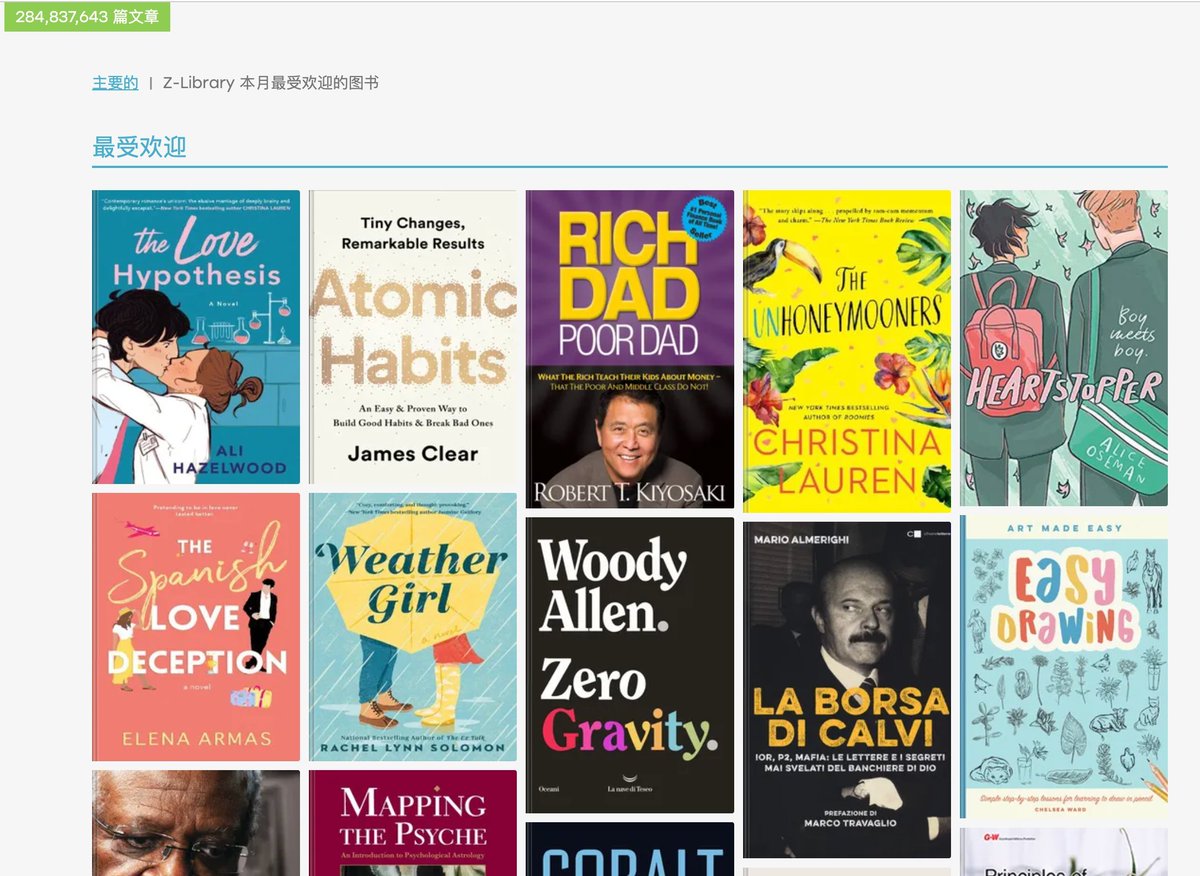The height and width of the screenshot is (876, 1200).
Task: Click the Z-Library 本月最受欢迎的图书 breadcrumb text
Action: [x=271, y=83]
